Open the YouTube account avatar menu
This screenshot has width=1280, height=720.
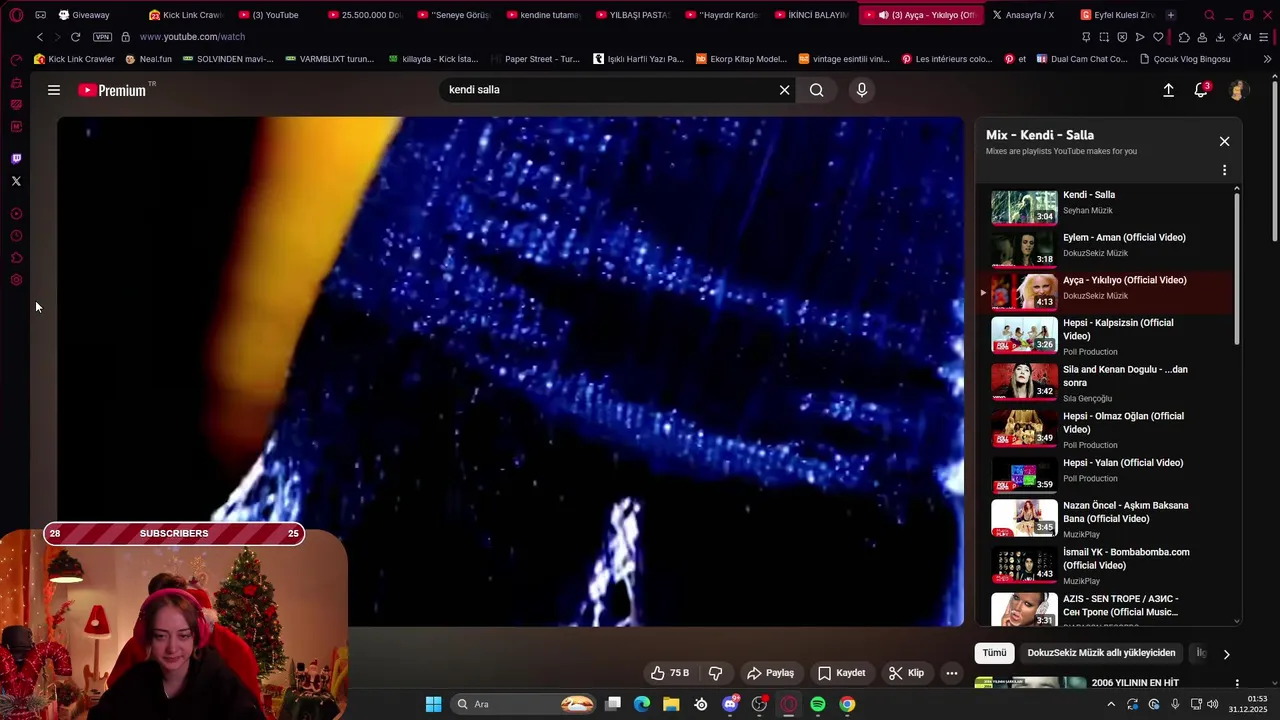tap(1237, 90)
